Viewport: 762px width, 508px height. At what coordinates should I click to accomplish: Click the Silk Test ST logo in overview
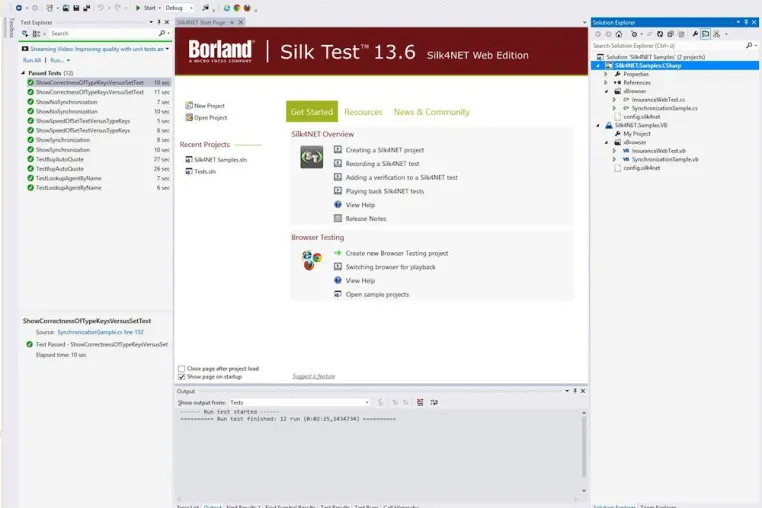tap(312, 157)
